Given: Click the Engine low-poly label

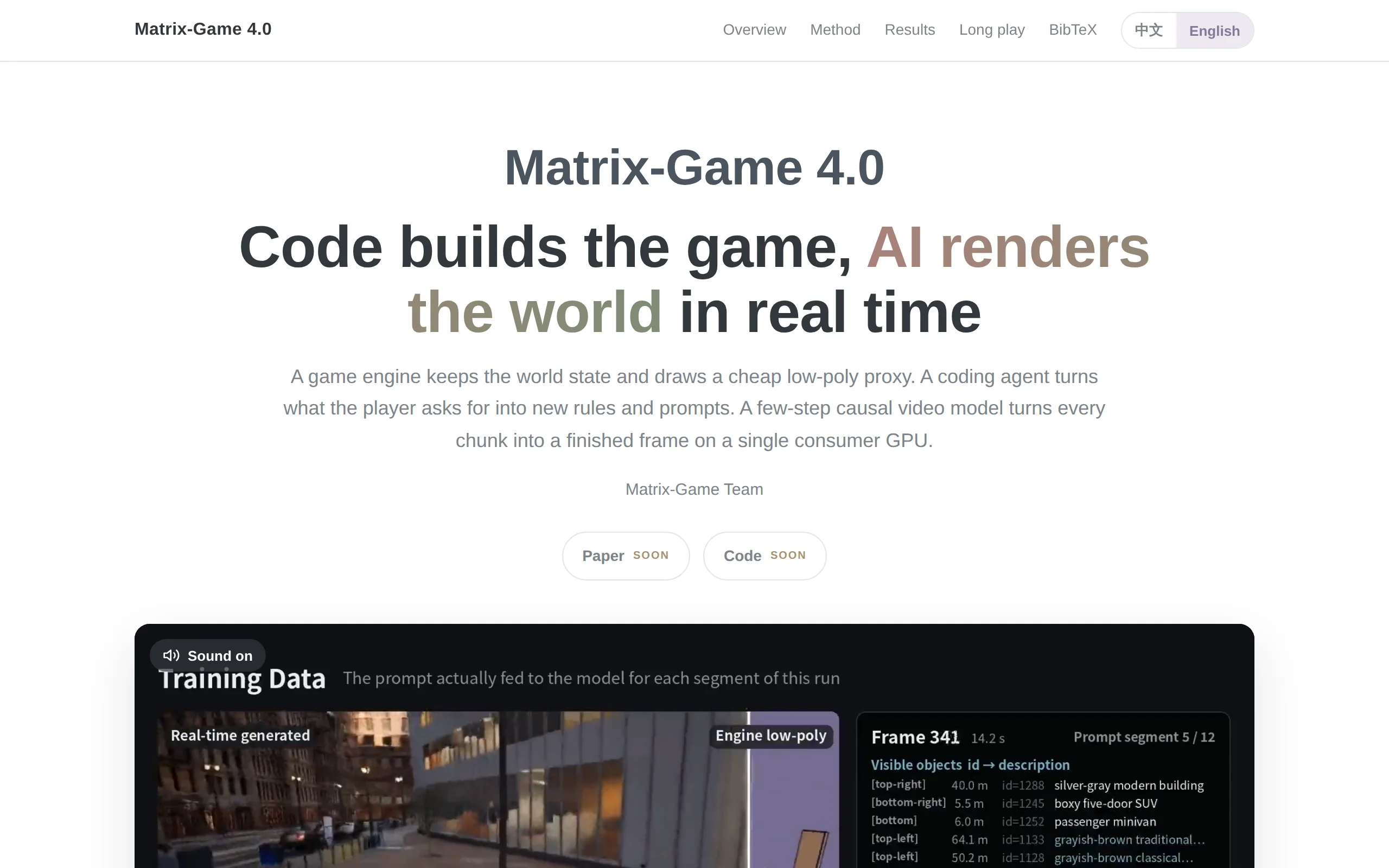Looking at the screenshot, I should click(770, 736).
